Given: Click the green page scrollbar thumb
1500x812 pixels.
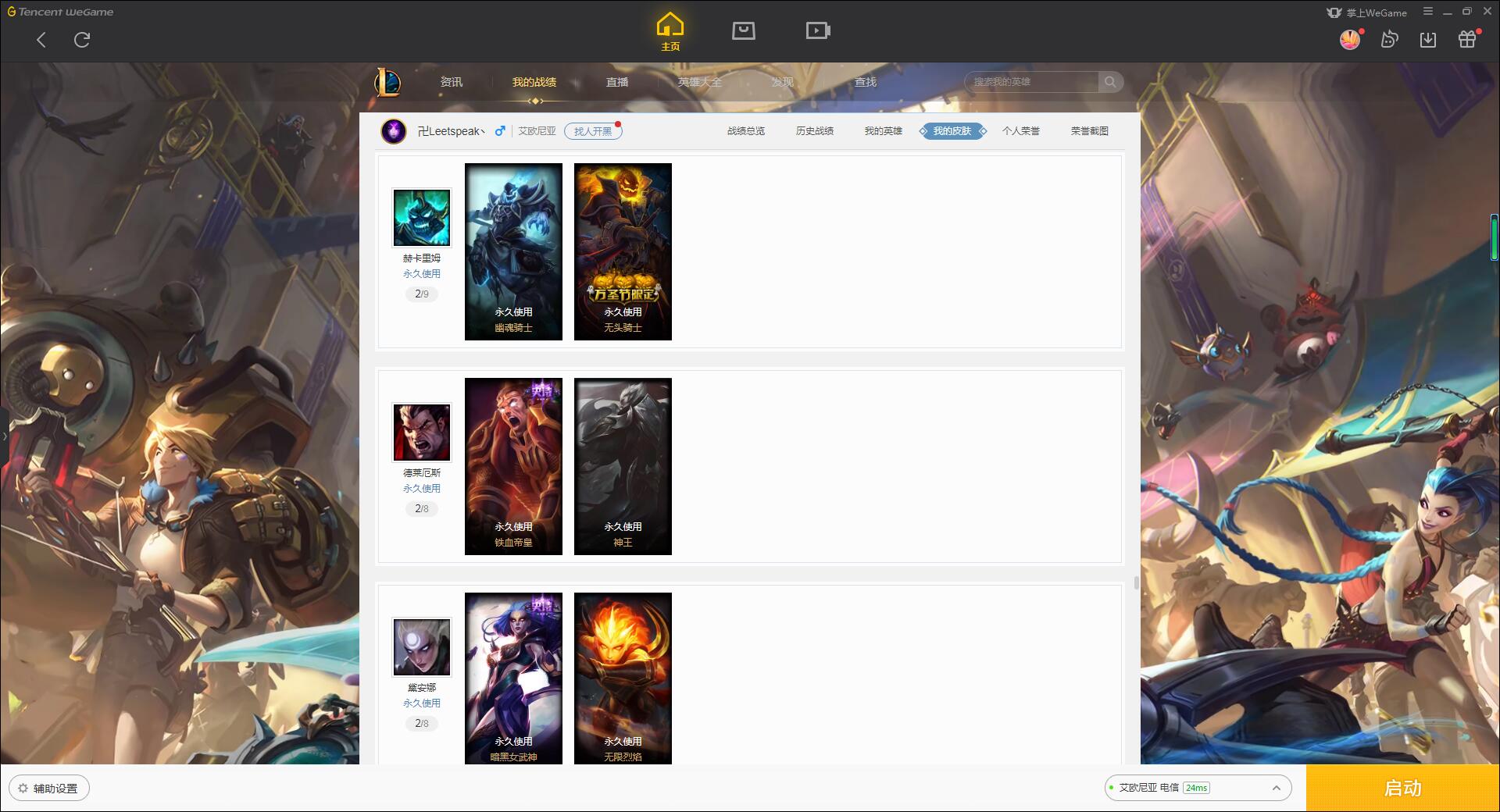Looking at the screenshot, I should (1494, 237).
